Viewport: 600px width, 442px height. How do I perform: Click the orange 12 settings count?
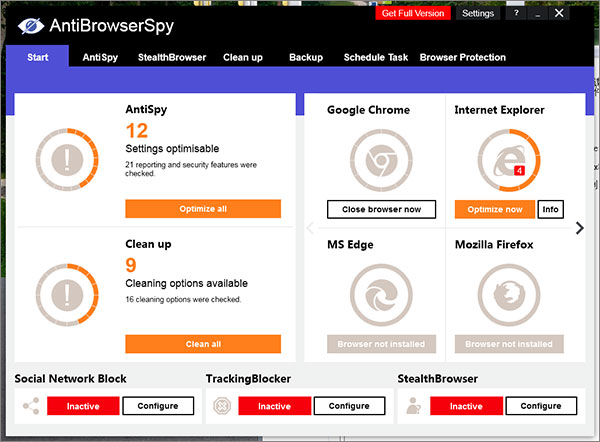click(137, 130)
